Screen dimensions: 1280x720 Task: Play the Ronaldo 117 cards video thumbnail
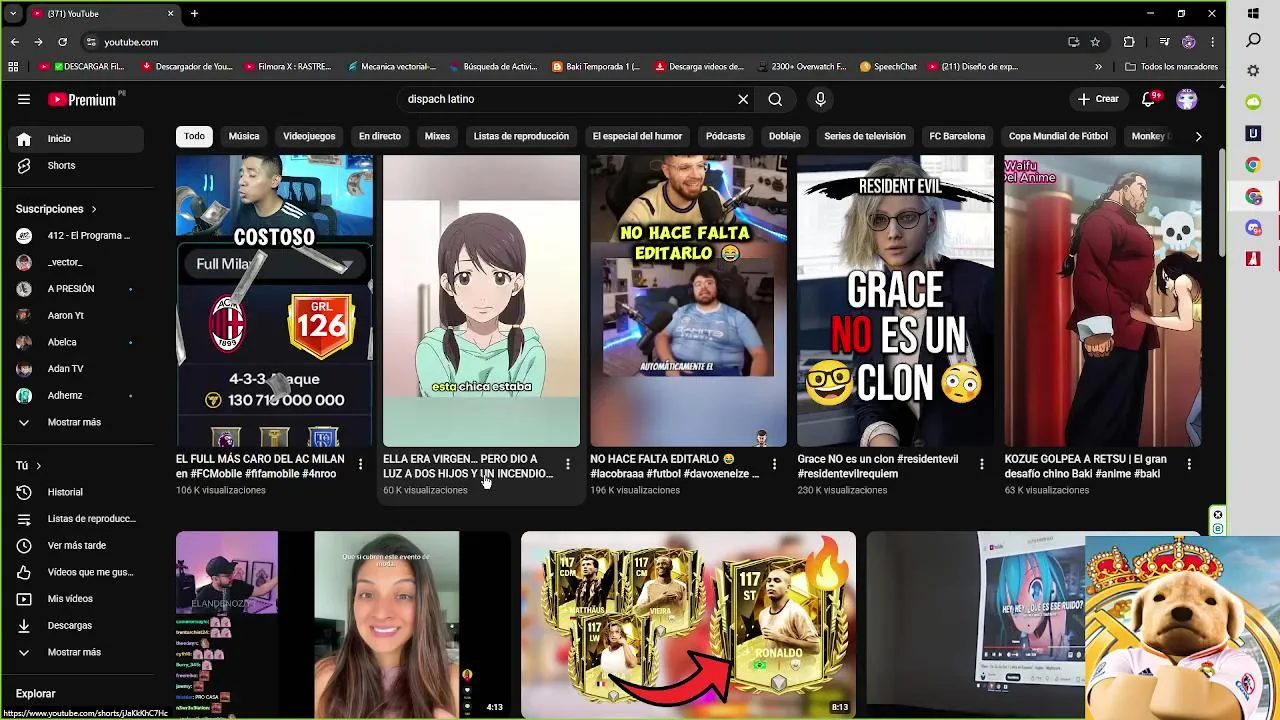(x=688, y=625)
